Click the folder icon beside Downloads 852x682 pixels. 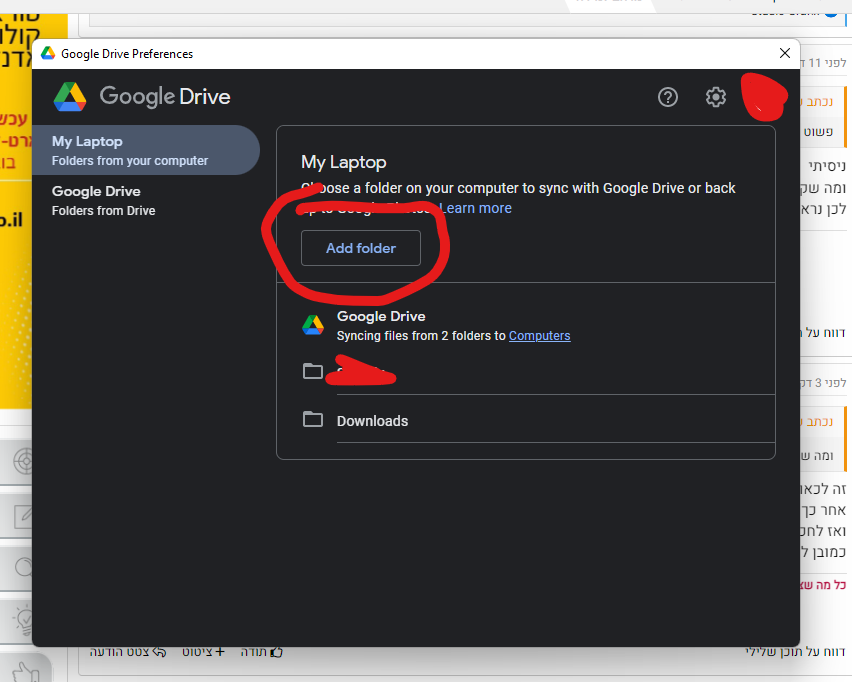click(312, 420)
